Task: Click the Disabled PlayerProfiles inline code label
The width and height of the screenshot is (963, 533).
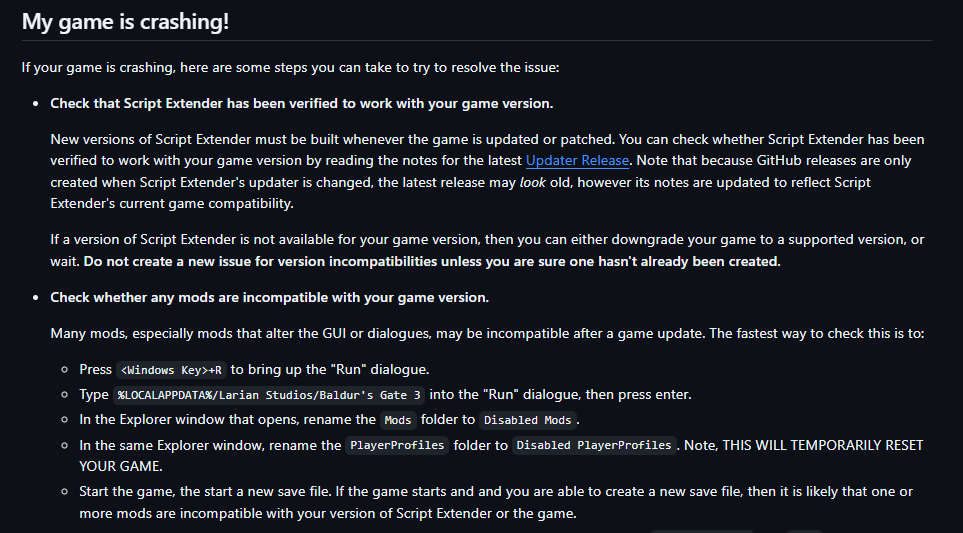Action: point(594,445)
